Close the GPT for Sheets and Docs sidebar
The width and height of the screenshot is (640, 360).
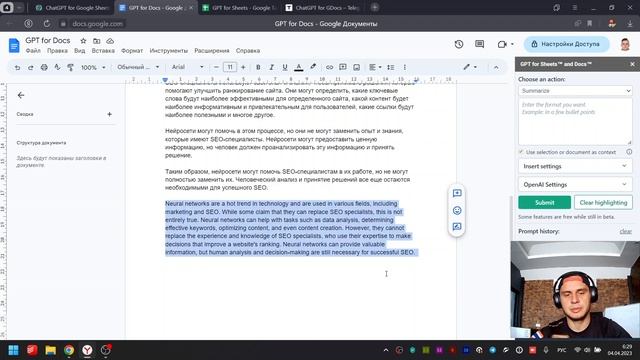632,64
